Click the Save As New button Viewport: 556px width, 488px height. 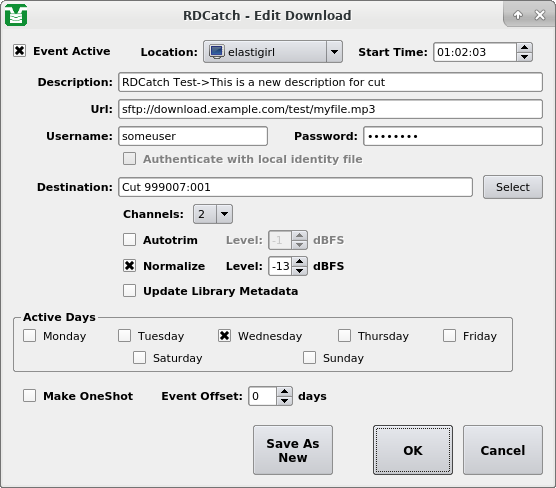pos(293,450)
